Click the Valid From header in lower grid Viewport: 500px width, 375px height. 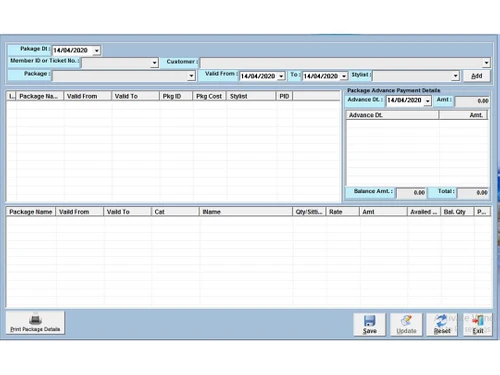(80, 212)
